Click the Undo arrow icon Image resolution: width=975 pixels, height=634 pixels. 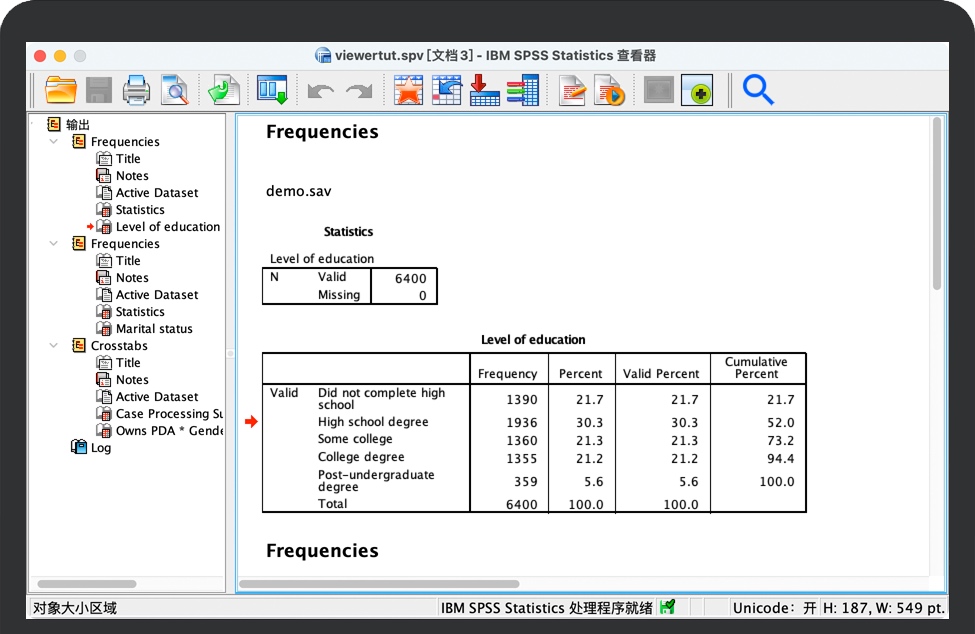[x=320, y=91]
